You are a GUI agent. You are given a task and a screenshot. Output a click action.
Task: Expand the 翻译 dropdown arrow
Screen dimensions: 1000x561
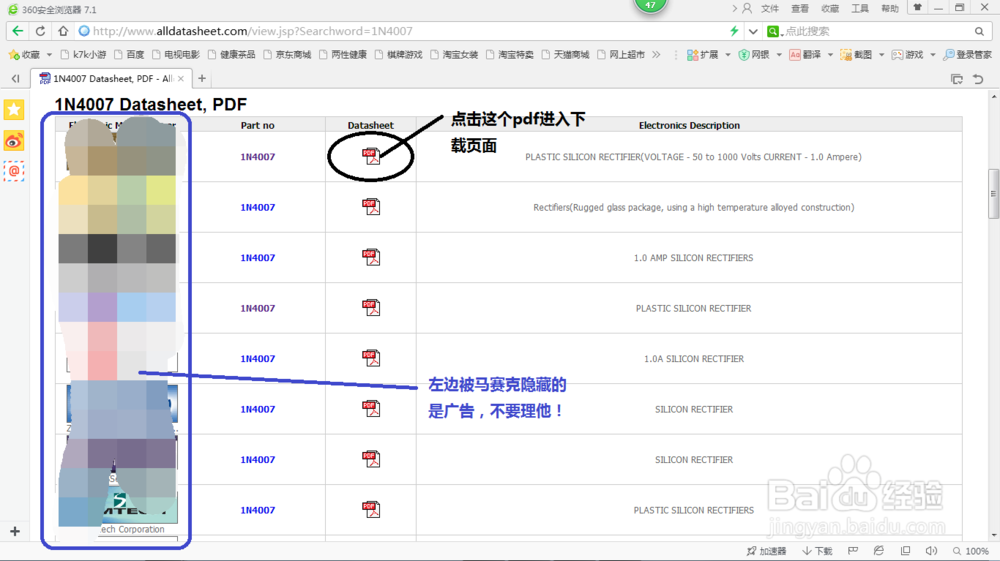(830, 55)
